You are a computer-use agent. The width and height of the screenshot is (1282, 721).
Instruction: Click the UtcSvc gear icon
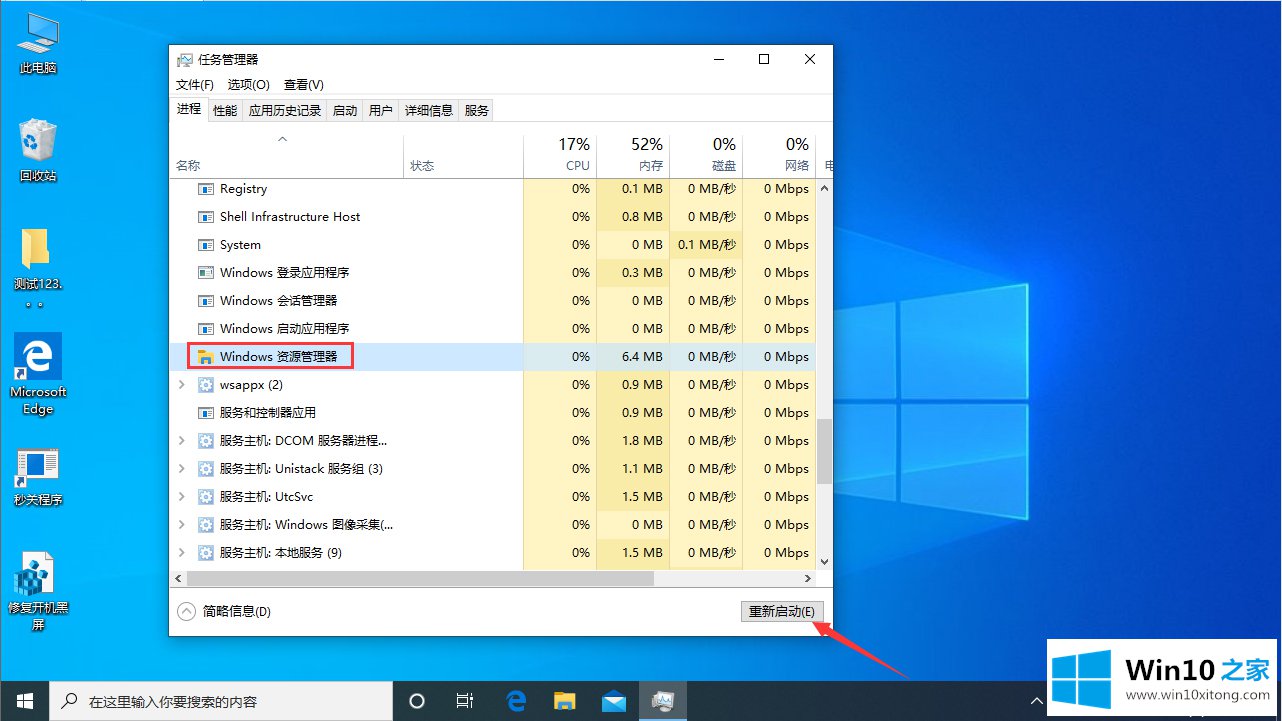point(206,497)
